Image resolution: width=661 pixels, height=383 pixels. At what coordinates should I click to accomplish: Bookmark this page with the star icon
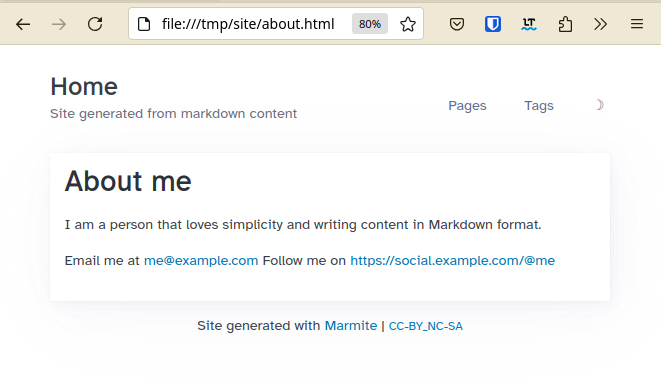click(408, 24)
